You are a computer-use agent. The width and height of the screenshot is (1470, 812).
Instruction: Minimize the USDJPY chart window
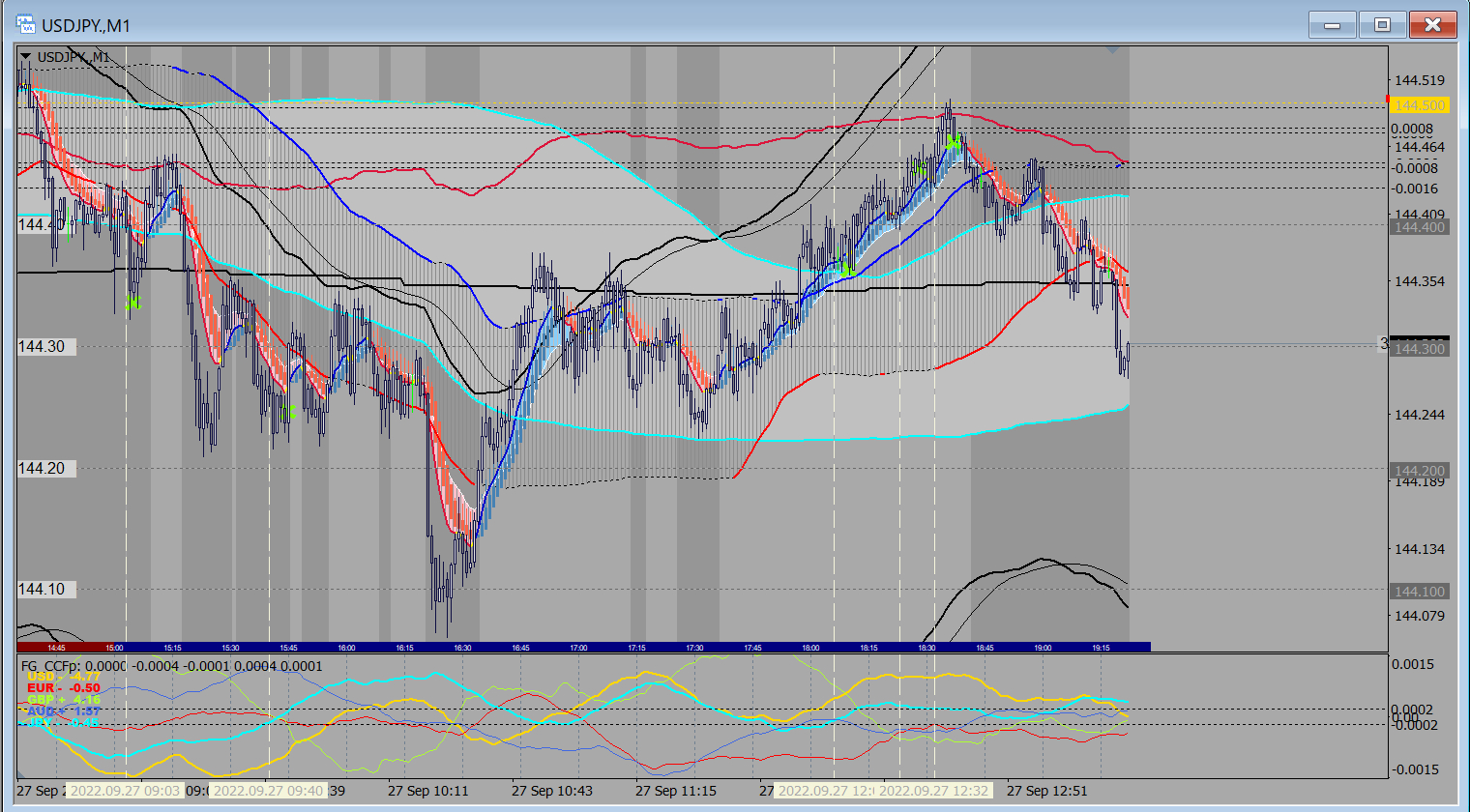[x=1333, y=25]
